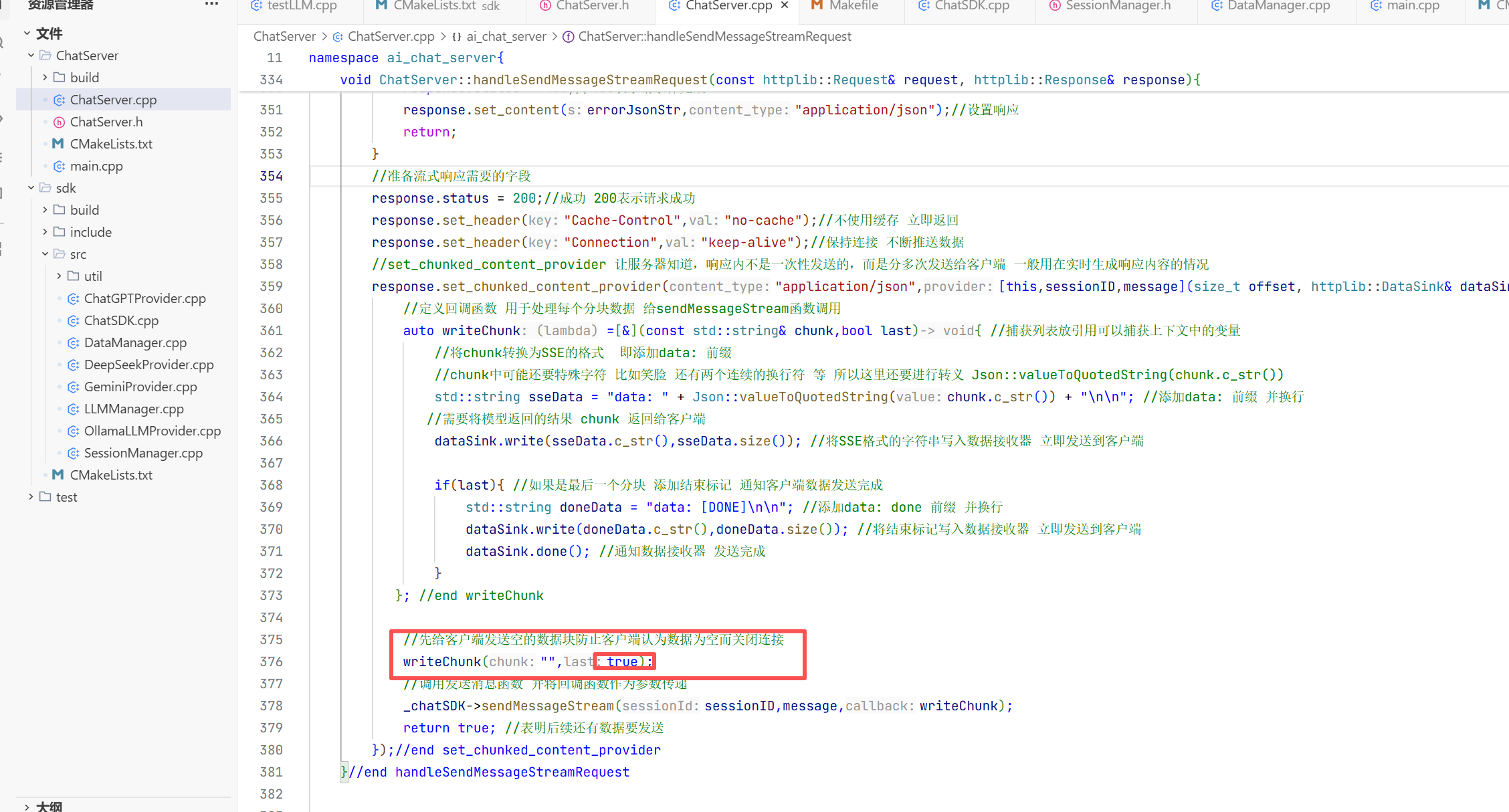The width and height of the screenshot is (1509, 812).
Task: Switch to the Makefile tab
Action: point(853,5)
